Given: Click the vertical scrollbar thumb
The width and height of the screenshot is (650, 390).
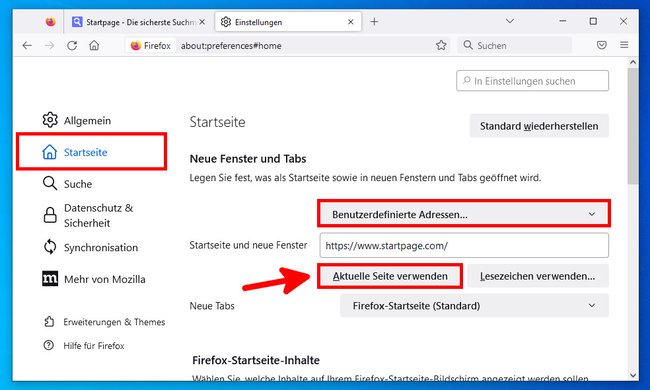Looking at the screenshot, I should 633,126.
